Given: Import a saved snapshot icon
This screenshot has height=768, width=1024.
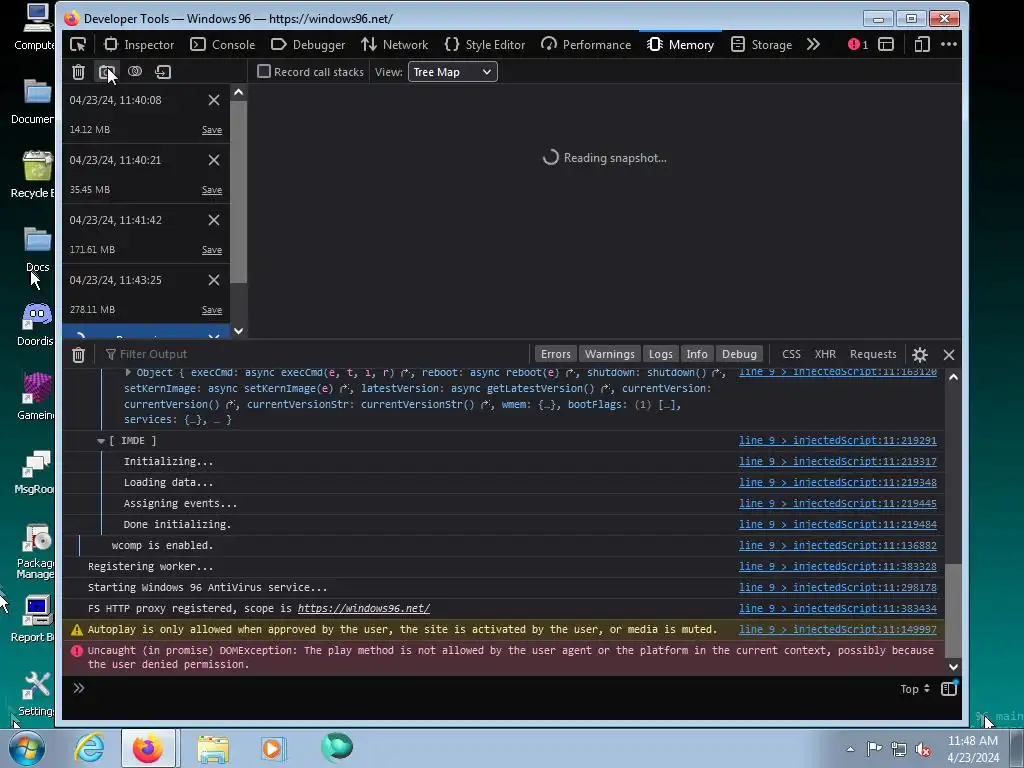Looking at the screenshot, I should point(163,72).
